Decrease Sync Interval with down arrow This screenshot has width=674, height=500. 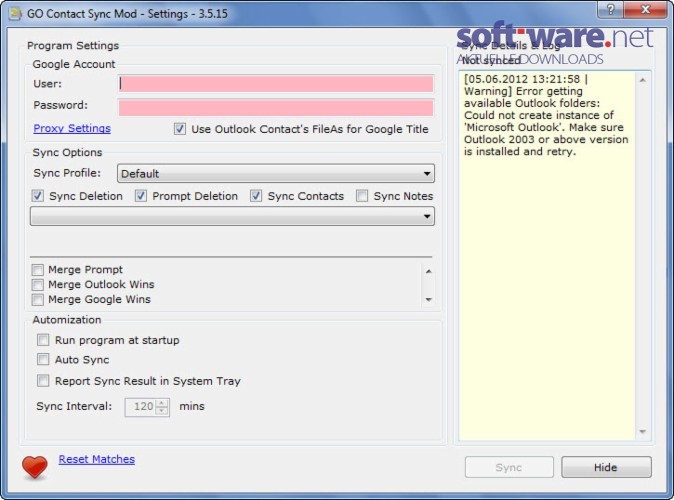(162, 411)
